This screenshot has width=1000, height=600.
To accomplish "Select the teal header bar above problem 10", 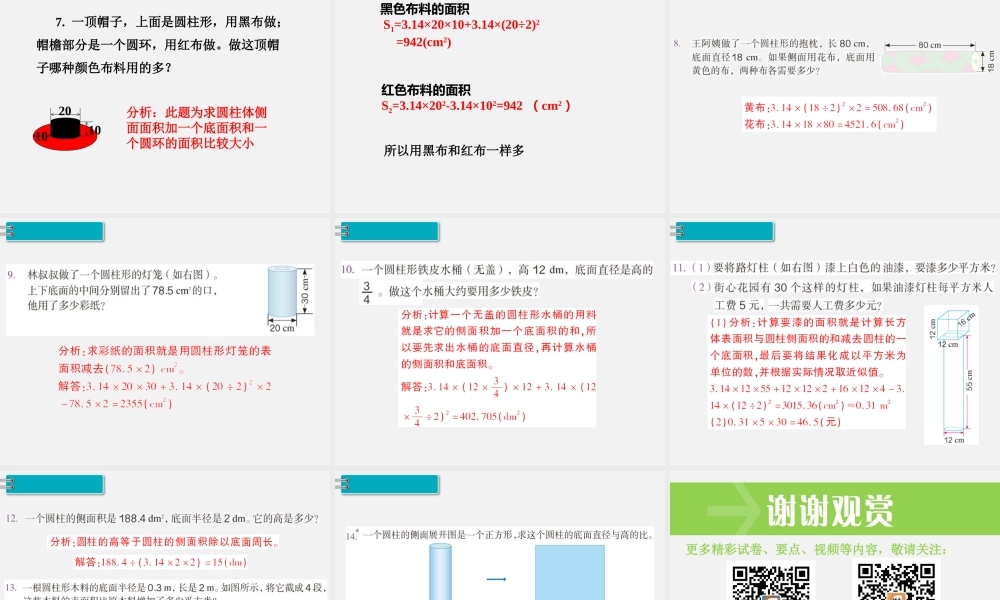I will (x=390, y=230).
